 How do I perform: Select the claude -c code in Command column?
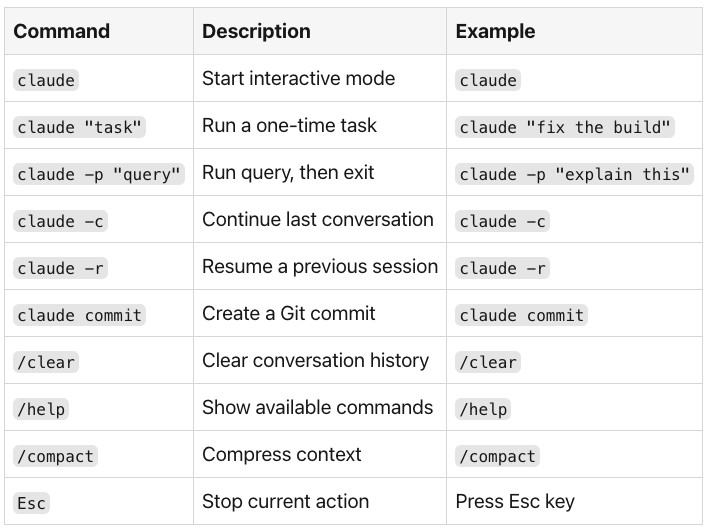coord(60,221)
